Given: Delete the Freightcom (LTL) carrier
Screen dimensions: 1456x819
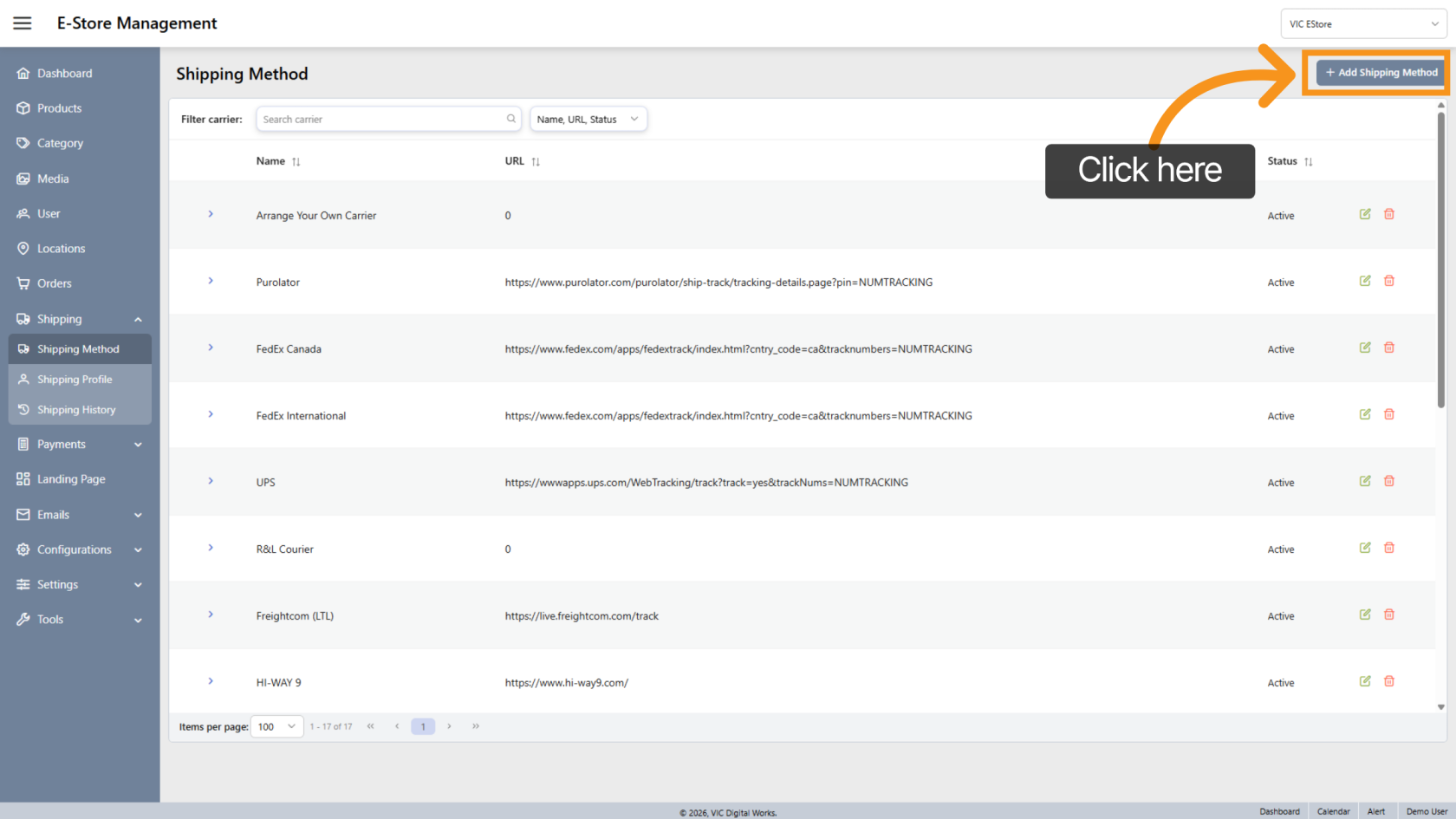Looking at the screenshot, I should [x=1389, y=614].
